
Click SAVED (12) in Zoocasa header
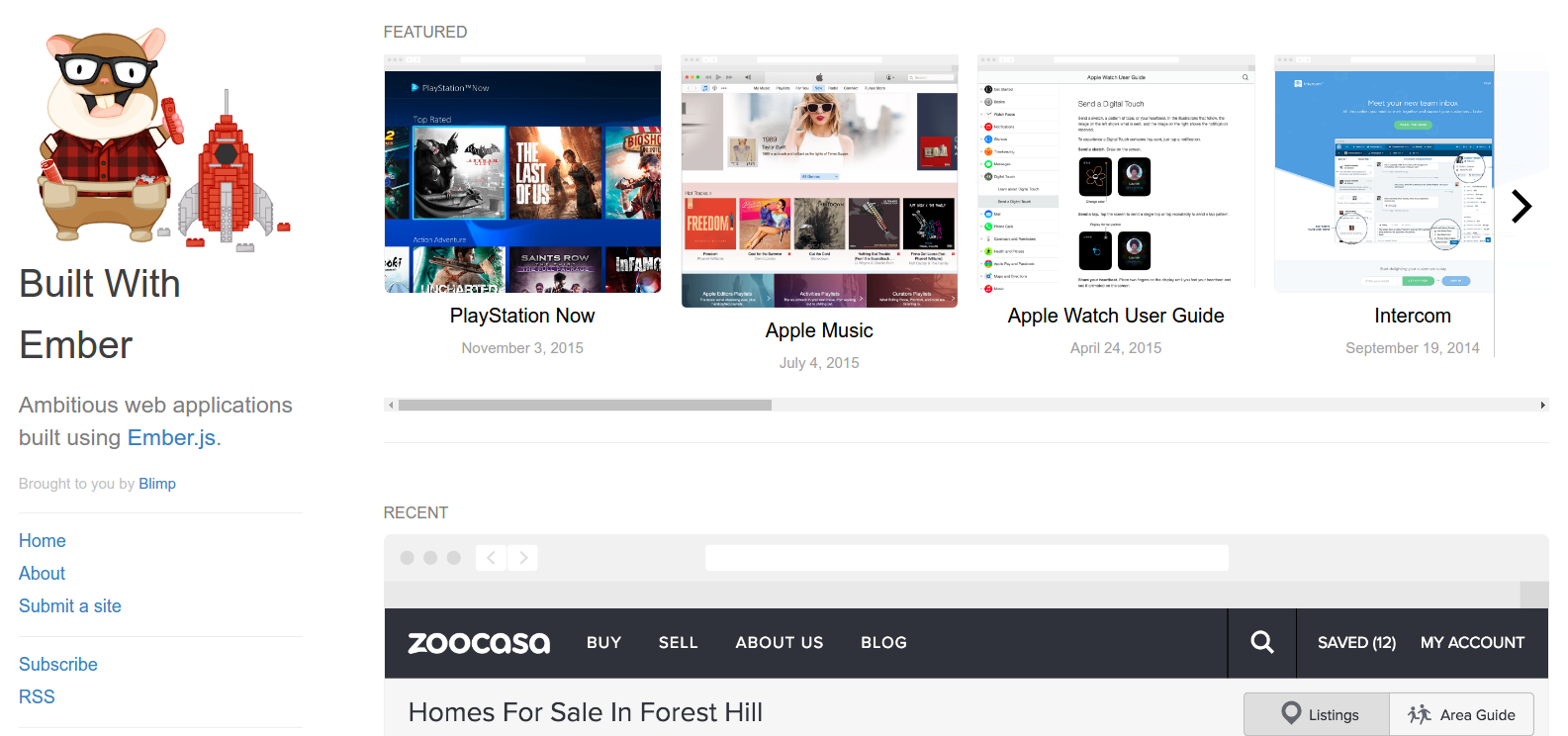point(1356,643)
